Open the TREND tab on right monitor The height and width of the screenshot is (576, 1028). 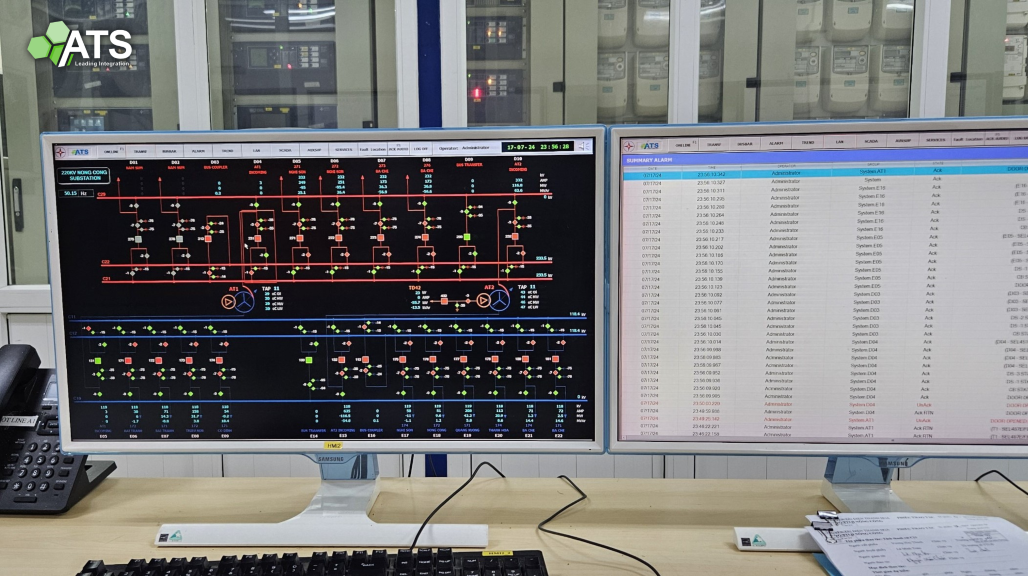(807, 143)
